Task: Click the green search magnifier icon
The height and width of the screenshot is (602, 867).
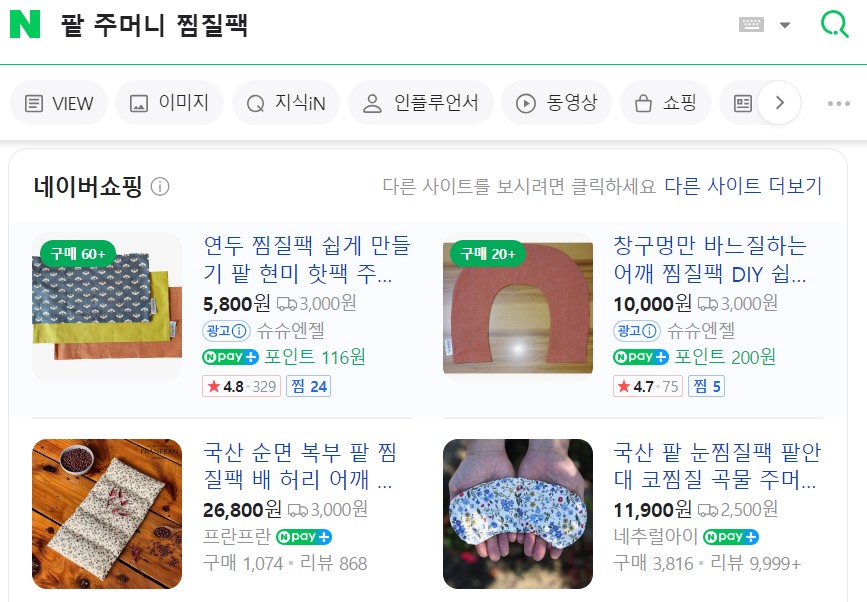Action: [834, 22]
